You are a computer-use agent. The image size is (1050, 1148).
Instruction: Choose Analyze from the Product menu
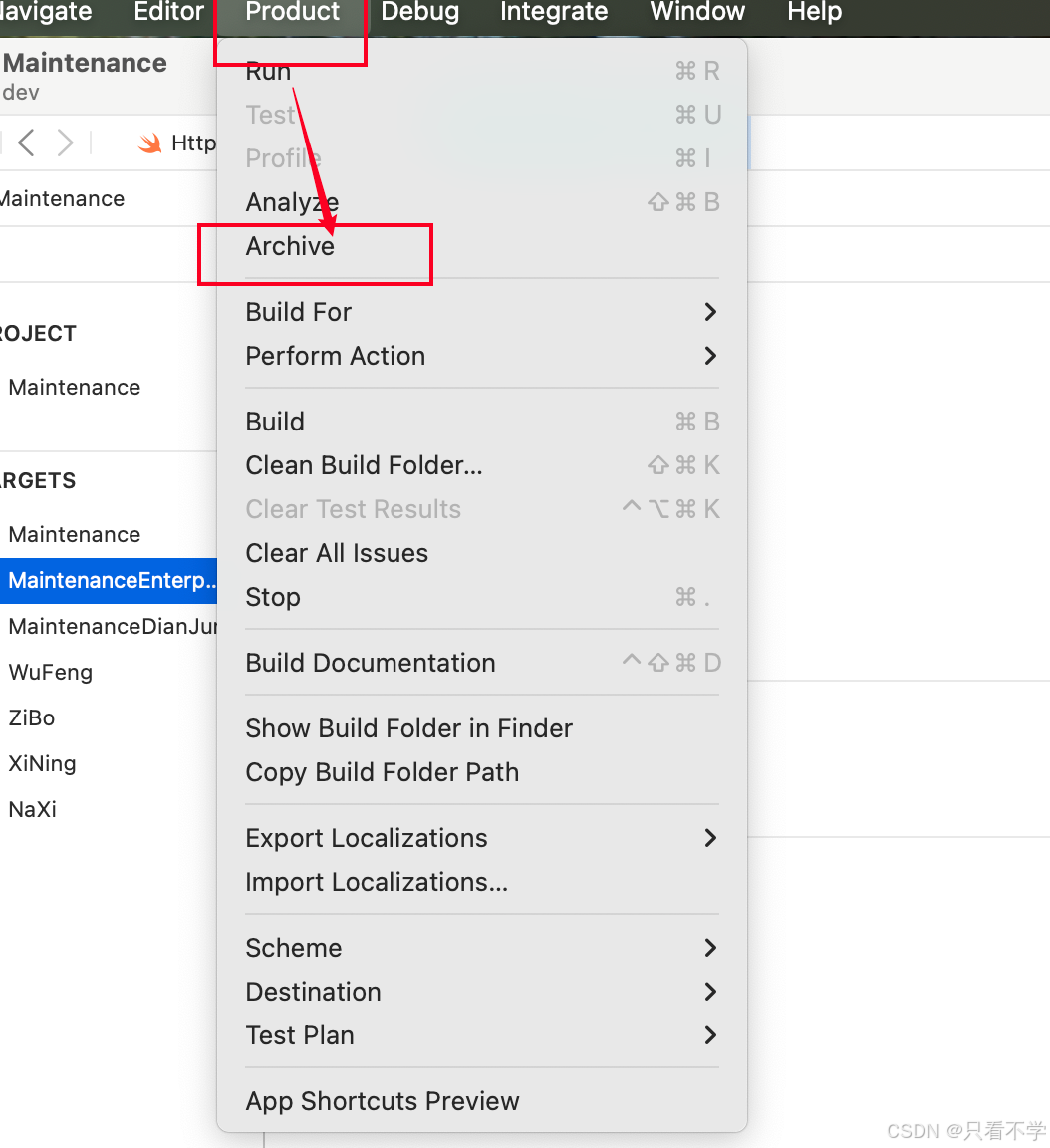482,202
